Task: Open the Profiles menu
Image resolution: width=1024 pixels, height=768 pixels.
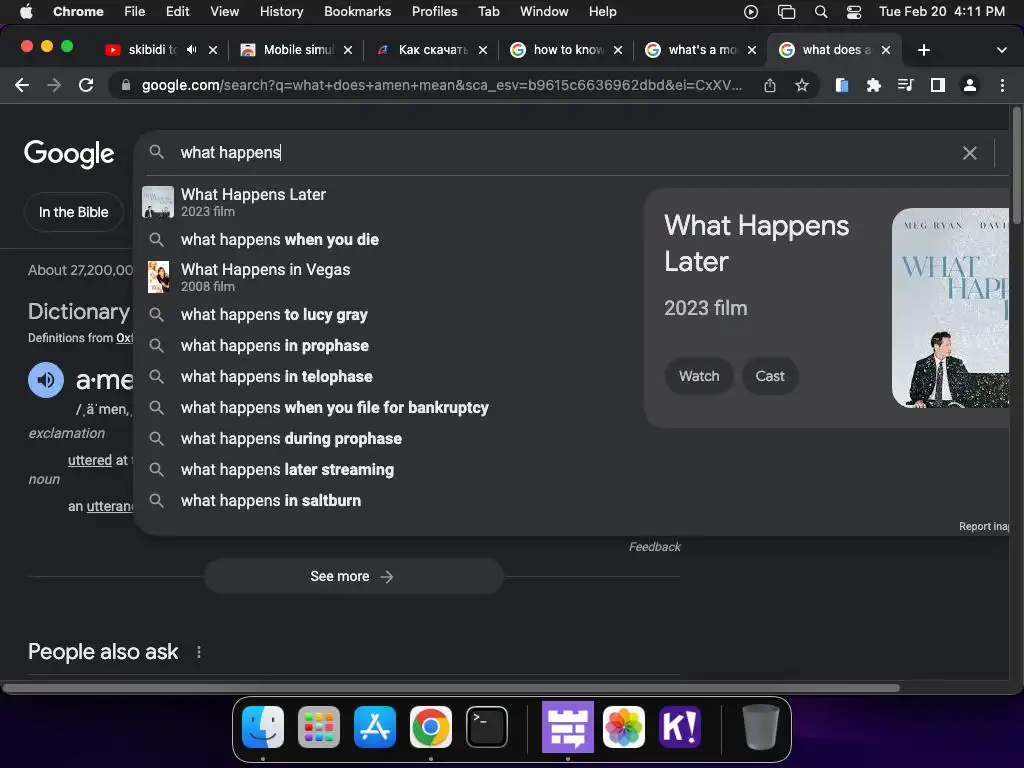Action: click(434, 12)
